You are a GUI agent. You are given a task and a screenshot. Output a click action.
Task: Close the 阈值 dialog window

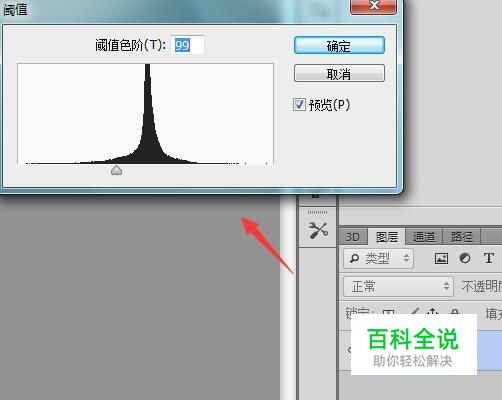pos(374,6)
